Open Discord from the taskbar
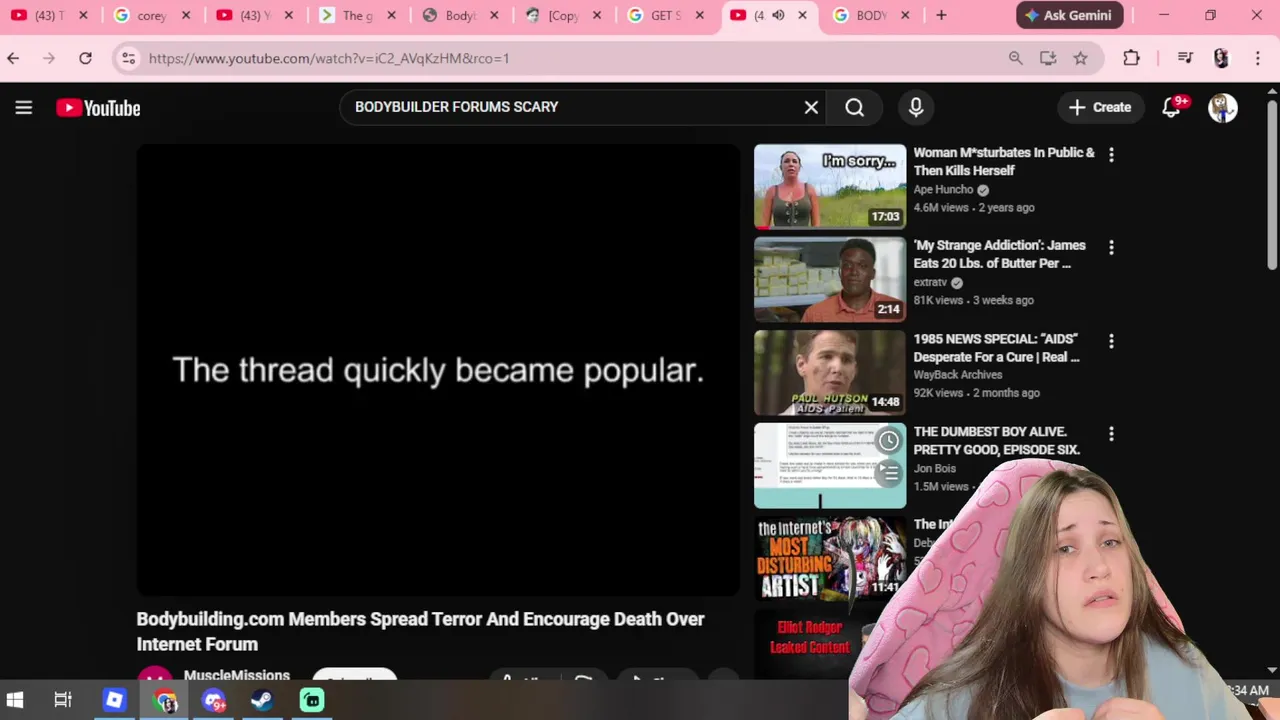Screen dimensions: 1280x720 tap(214, 700)
